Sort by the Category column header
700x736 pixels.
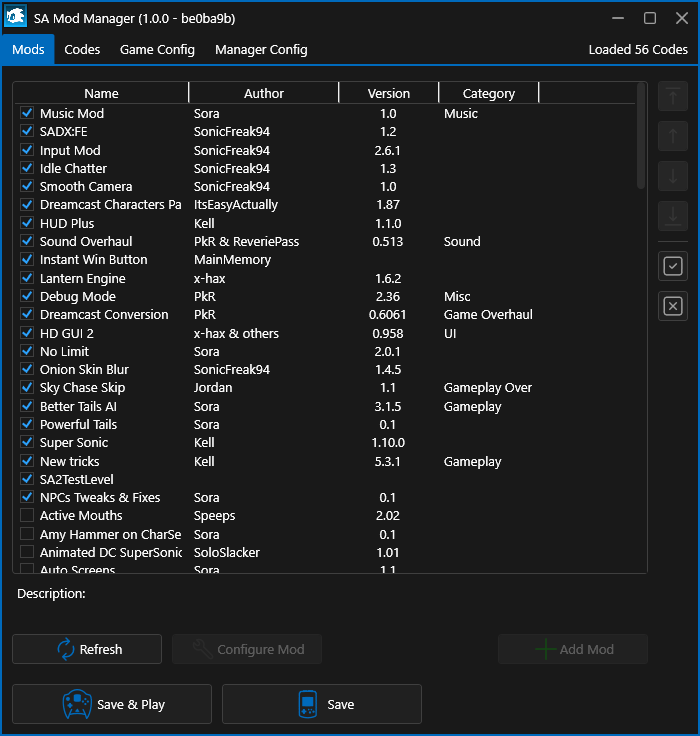(489, 93)
